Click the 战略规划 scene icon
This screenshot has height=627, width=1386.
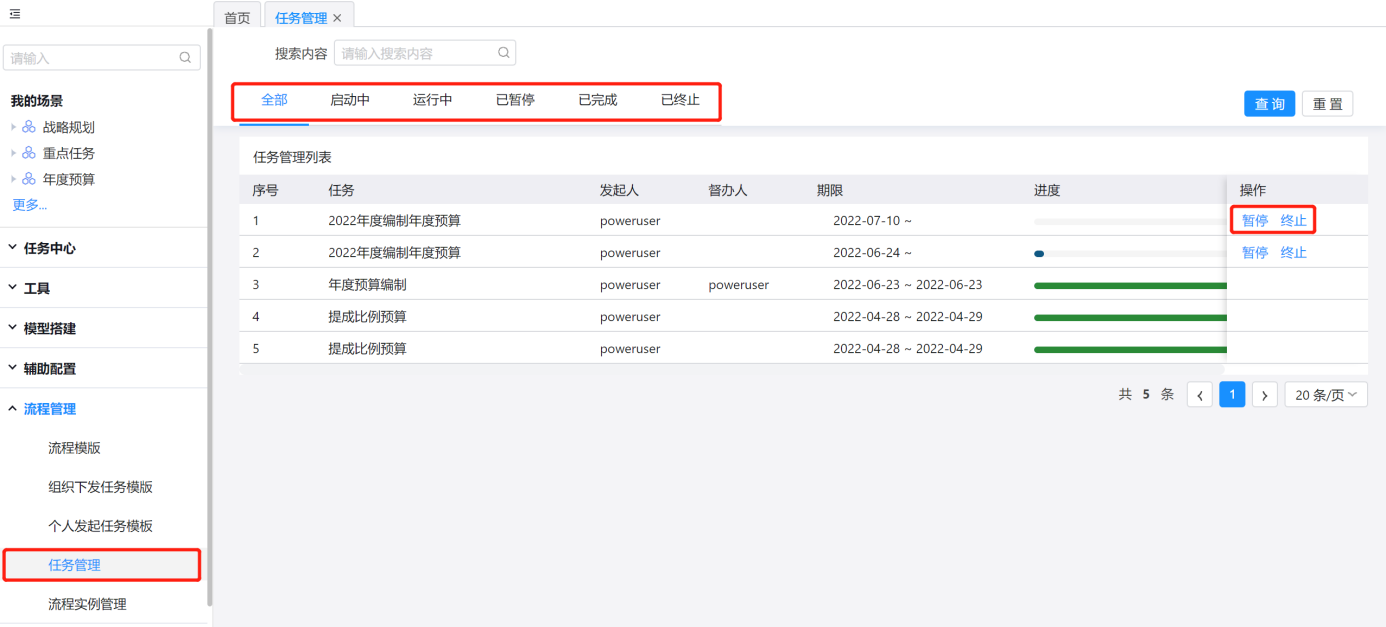tap(29, 128)
